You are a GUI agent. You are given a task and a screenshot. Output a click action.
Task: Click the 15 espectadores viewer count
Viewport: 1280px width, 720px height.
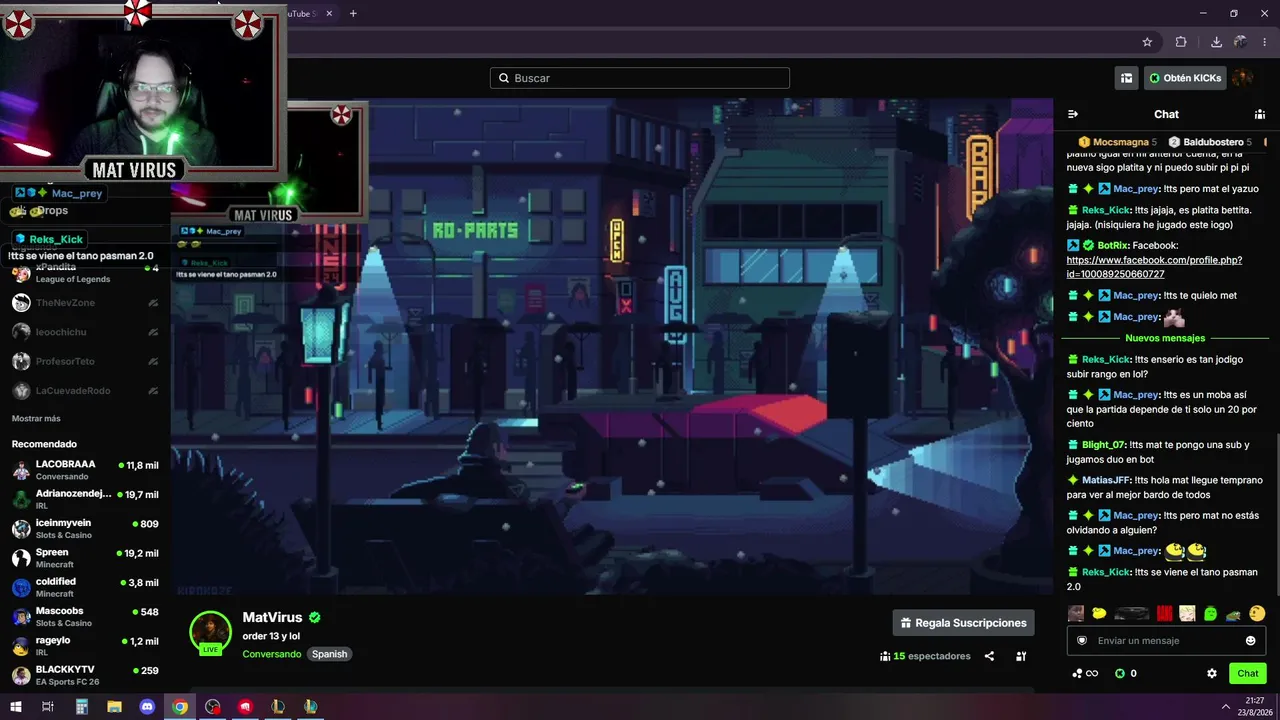click(925, 656)
